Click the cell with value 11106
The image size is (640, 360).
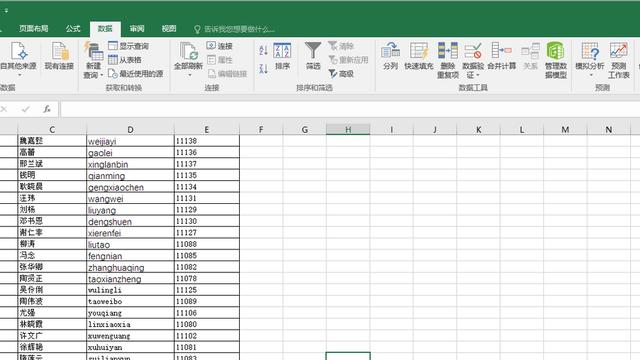pyautogui.click(x=207, y=313)
